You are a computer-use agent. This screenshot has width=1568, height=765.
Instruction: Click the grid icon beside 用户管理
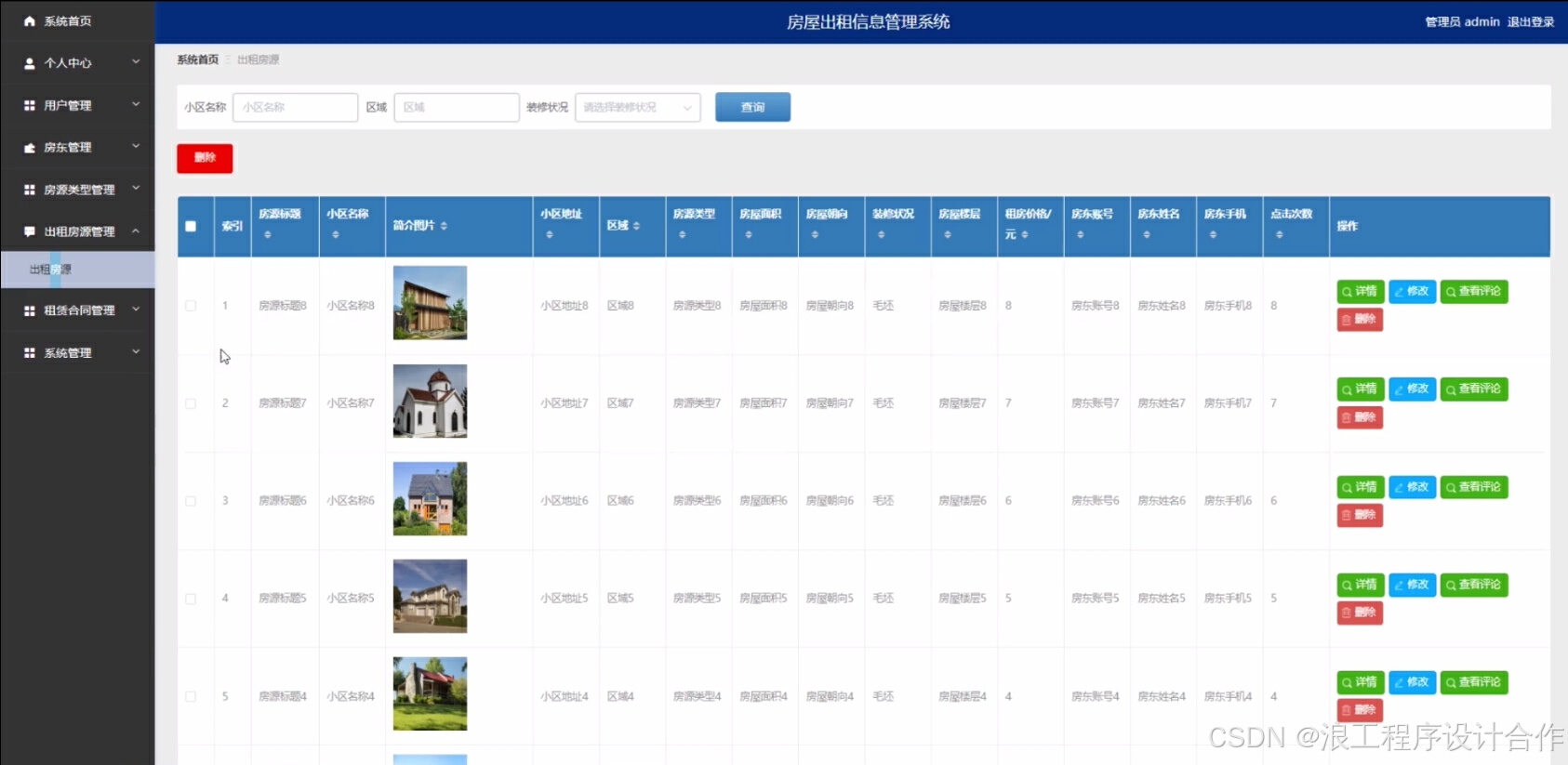point(30,105)
